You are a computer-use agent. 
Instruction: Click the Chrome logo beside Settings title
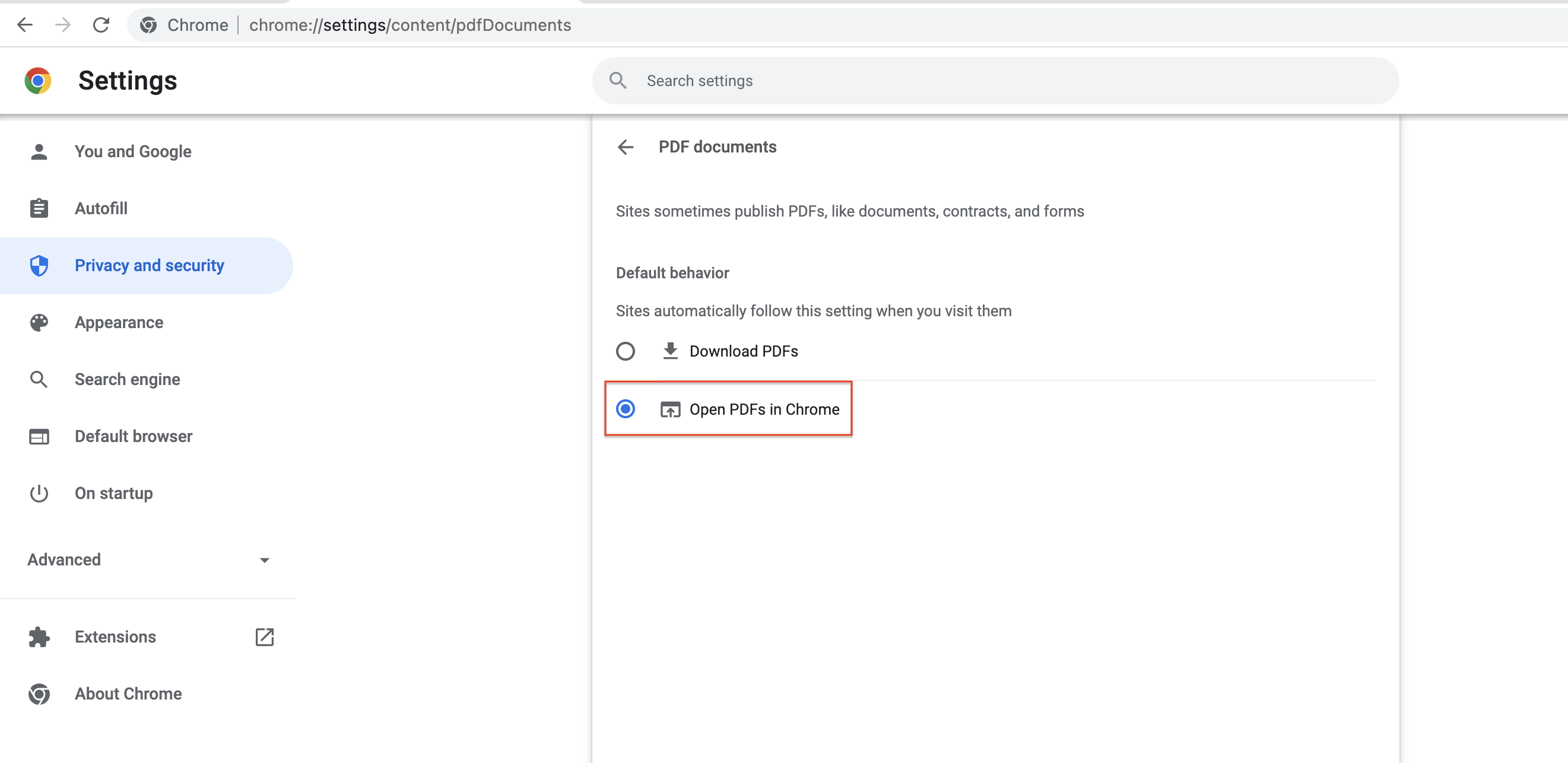38,80
